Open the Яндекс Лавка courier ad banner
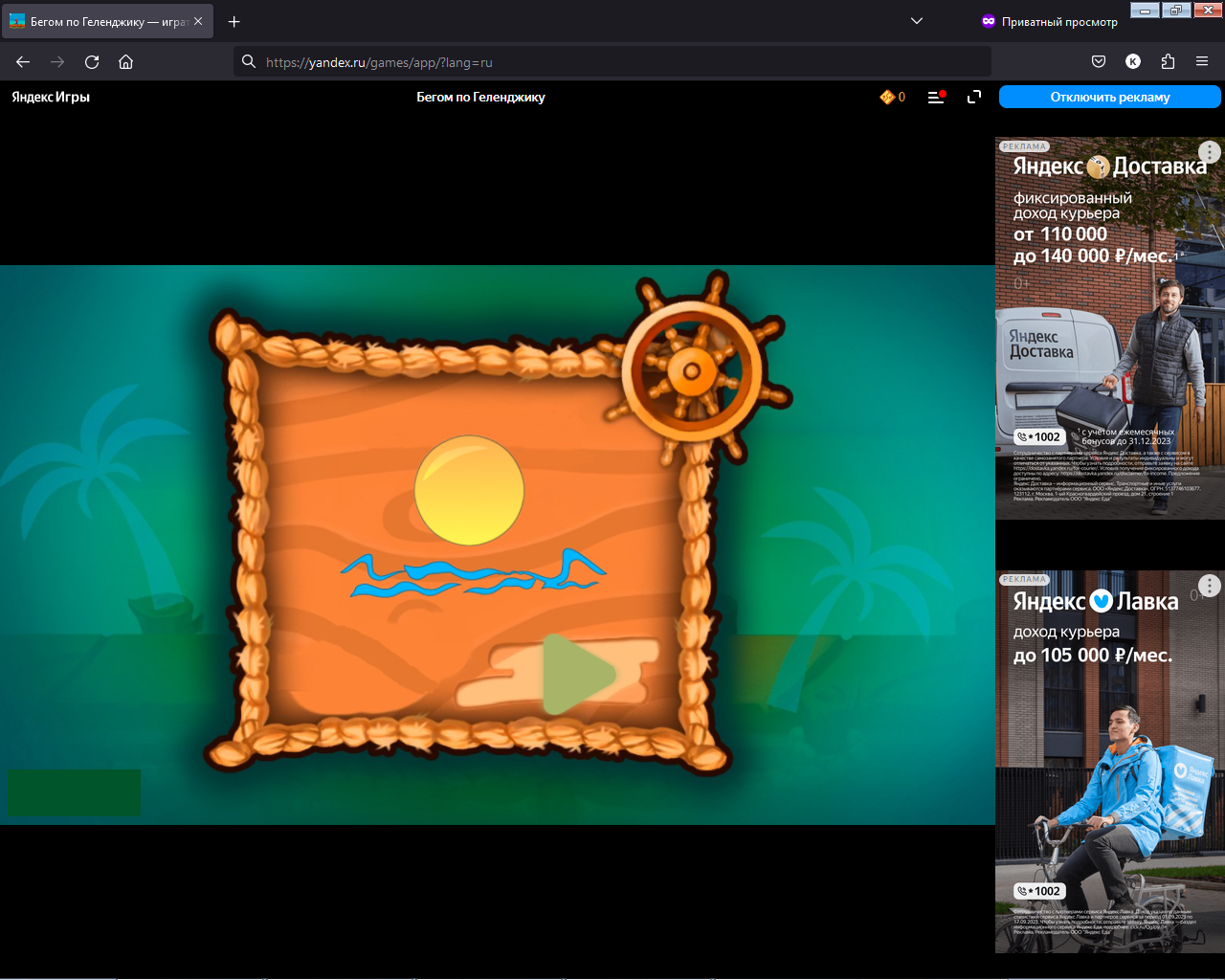Image resolution: width=1225 pixels, height=980 pixels. coord(1110,762)
